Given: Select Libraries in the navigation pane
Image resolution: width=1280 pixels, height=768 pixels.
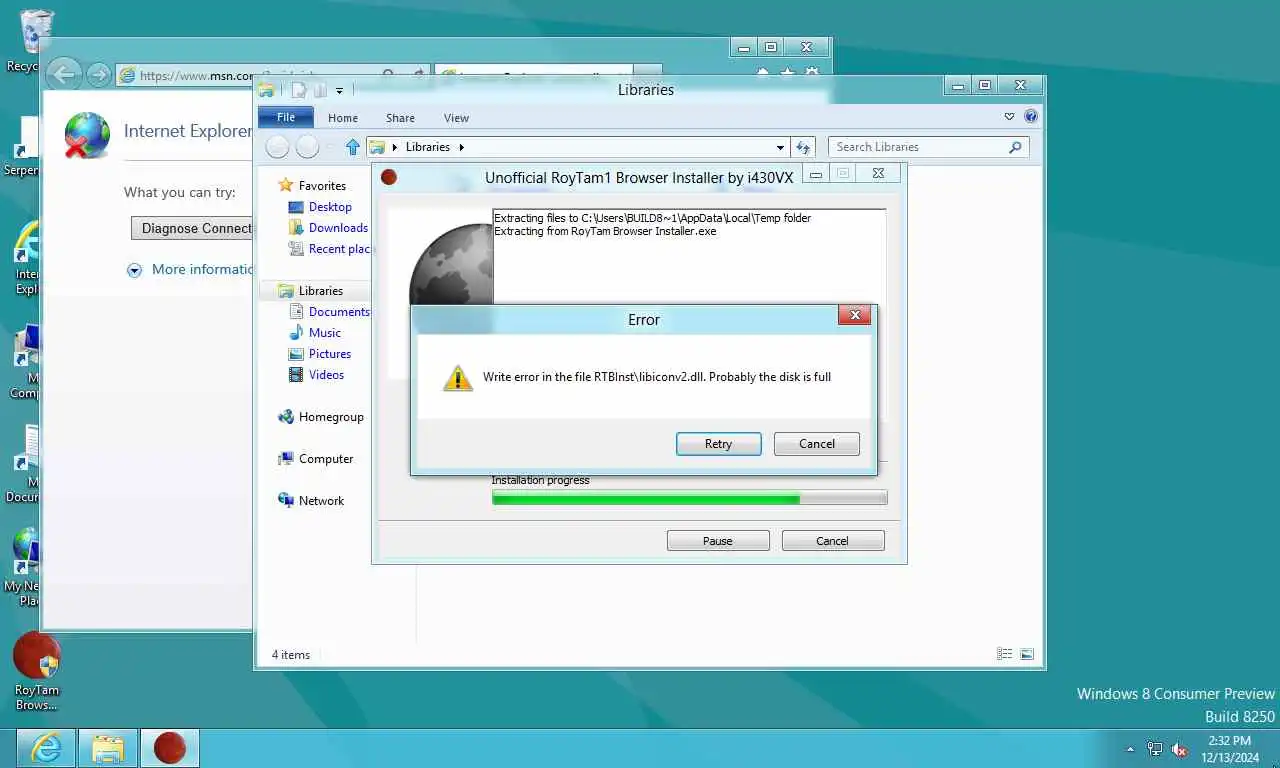Looking at the screenshot, I should [320, 290].
